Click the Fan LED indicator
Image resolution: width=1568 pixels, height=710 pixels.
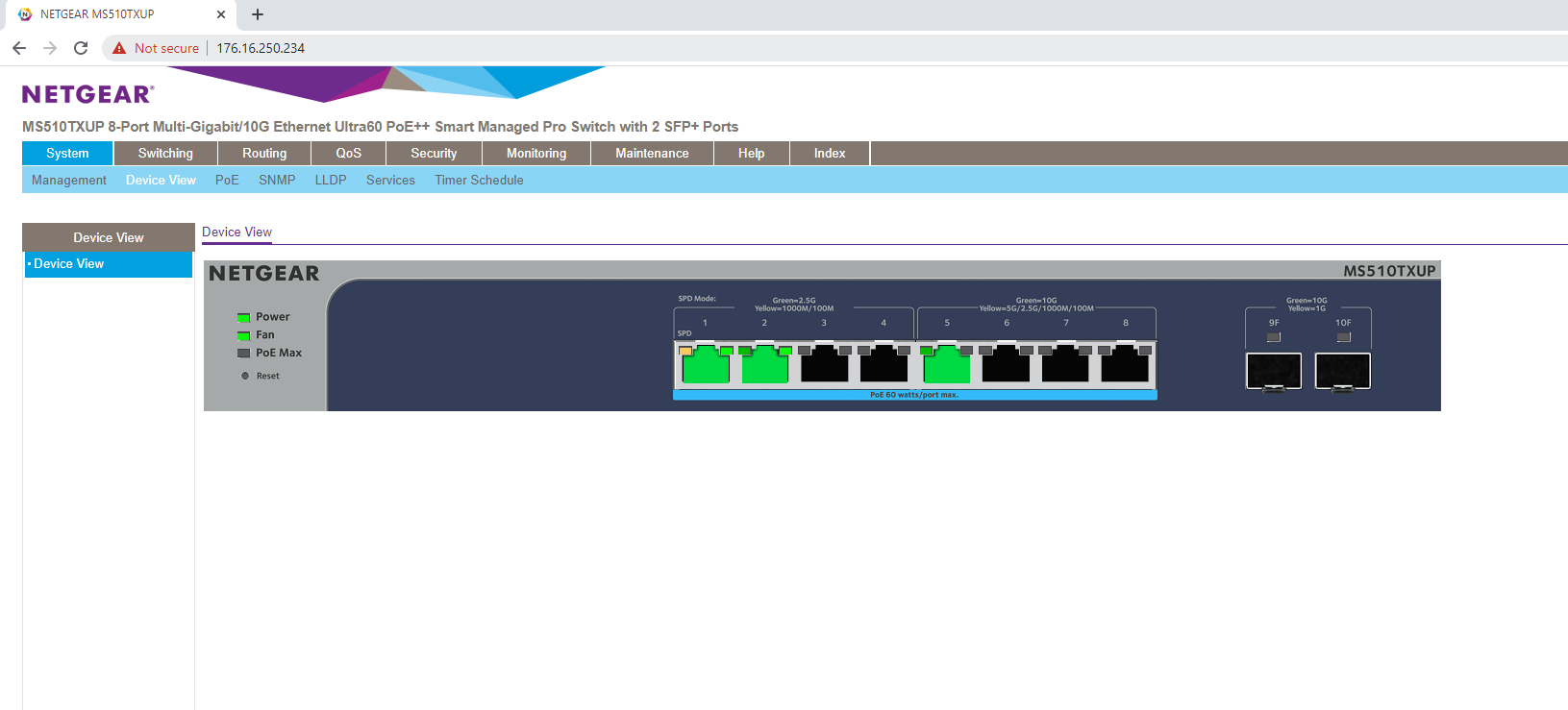pyautogui.click(x=244, y=335)
